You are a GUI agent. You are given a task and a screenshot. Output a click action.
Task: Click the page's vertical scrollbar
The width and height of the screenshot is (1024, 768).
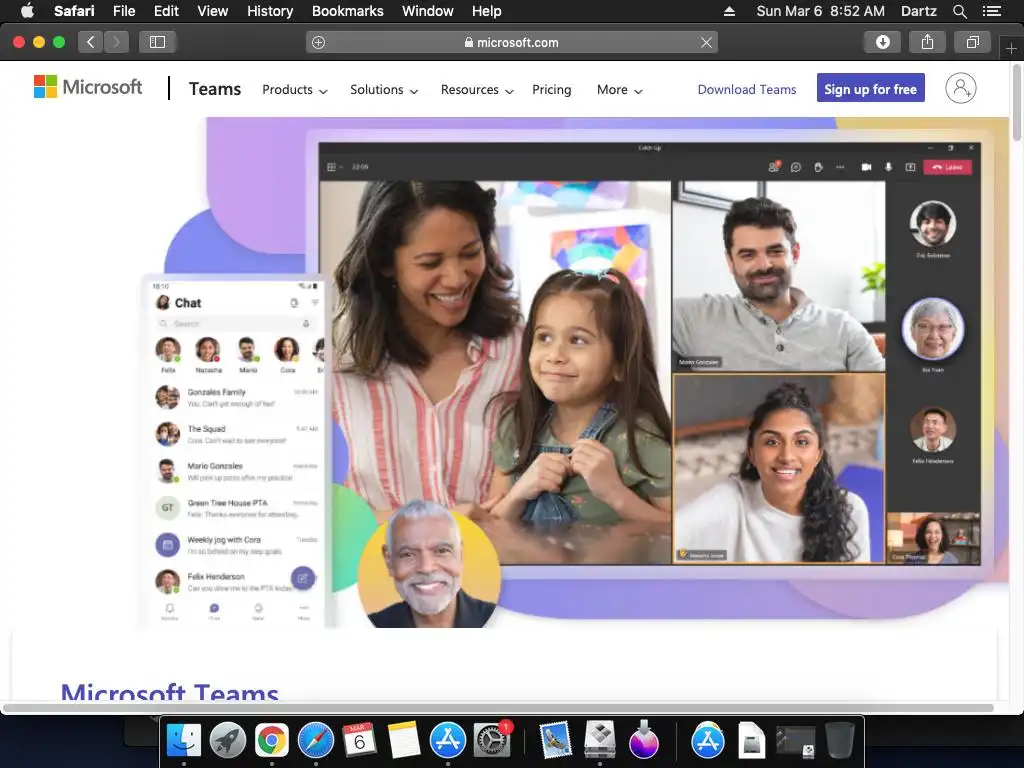coord(1017,101)
